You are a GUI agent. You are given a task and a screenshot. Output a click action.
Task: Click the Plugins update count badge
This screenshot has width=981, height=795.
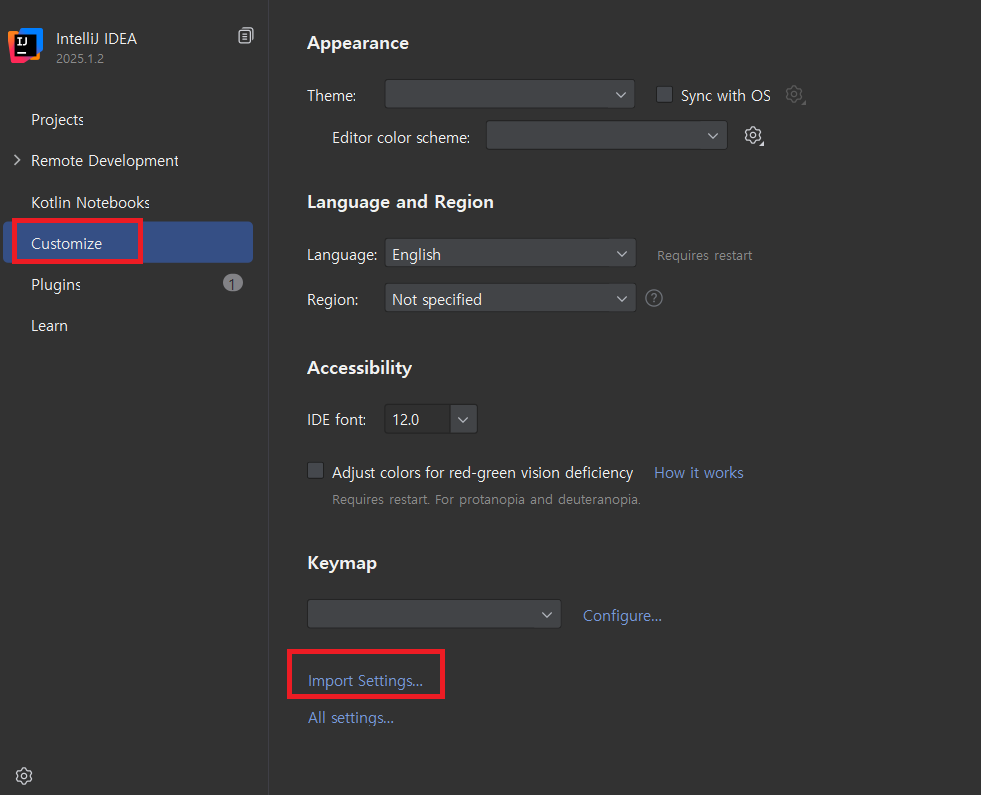pos(232,284)
